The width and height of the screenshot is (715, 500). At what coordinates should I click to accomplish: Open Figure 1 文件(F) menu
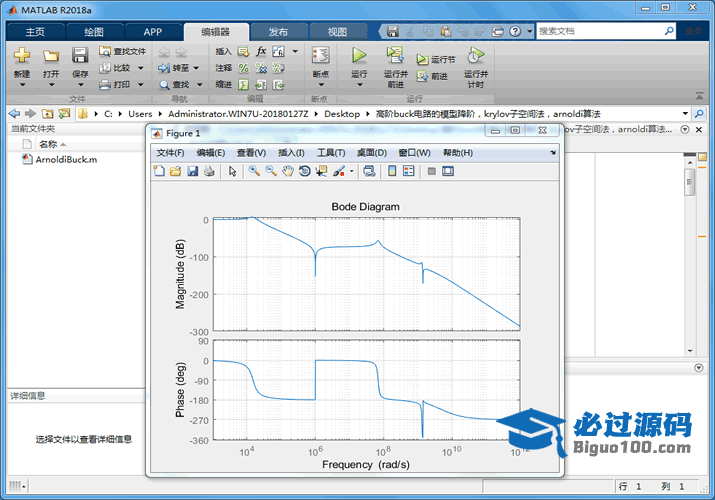pyautogui.click(x=170, y=153)
